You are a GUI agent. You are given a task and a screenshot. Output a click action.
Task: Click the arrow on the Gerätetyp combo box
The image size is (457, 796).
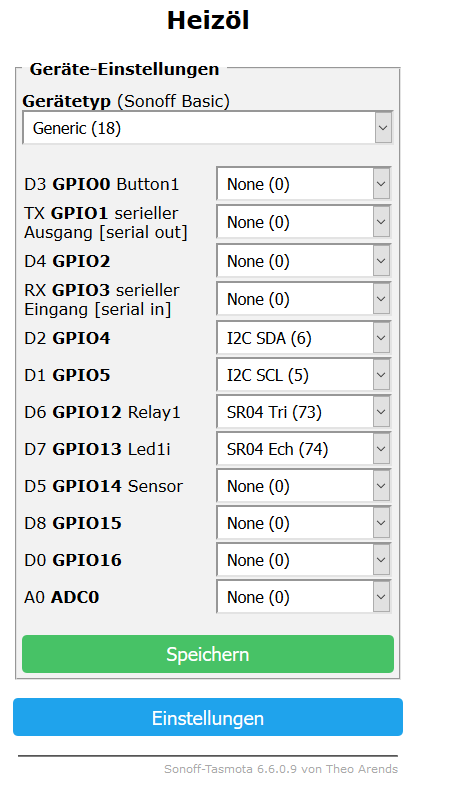[383, 127]
